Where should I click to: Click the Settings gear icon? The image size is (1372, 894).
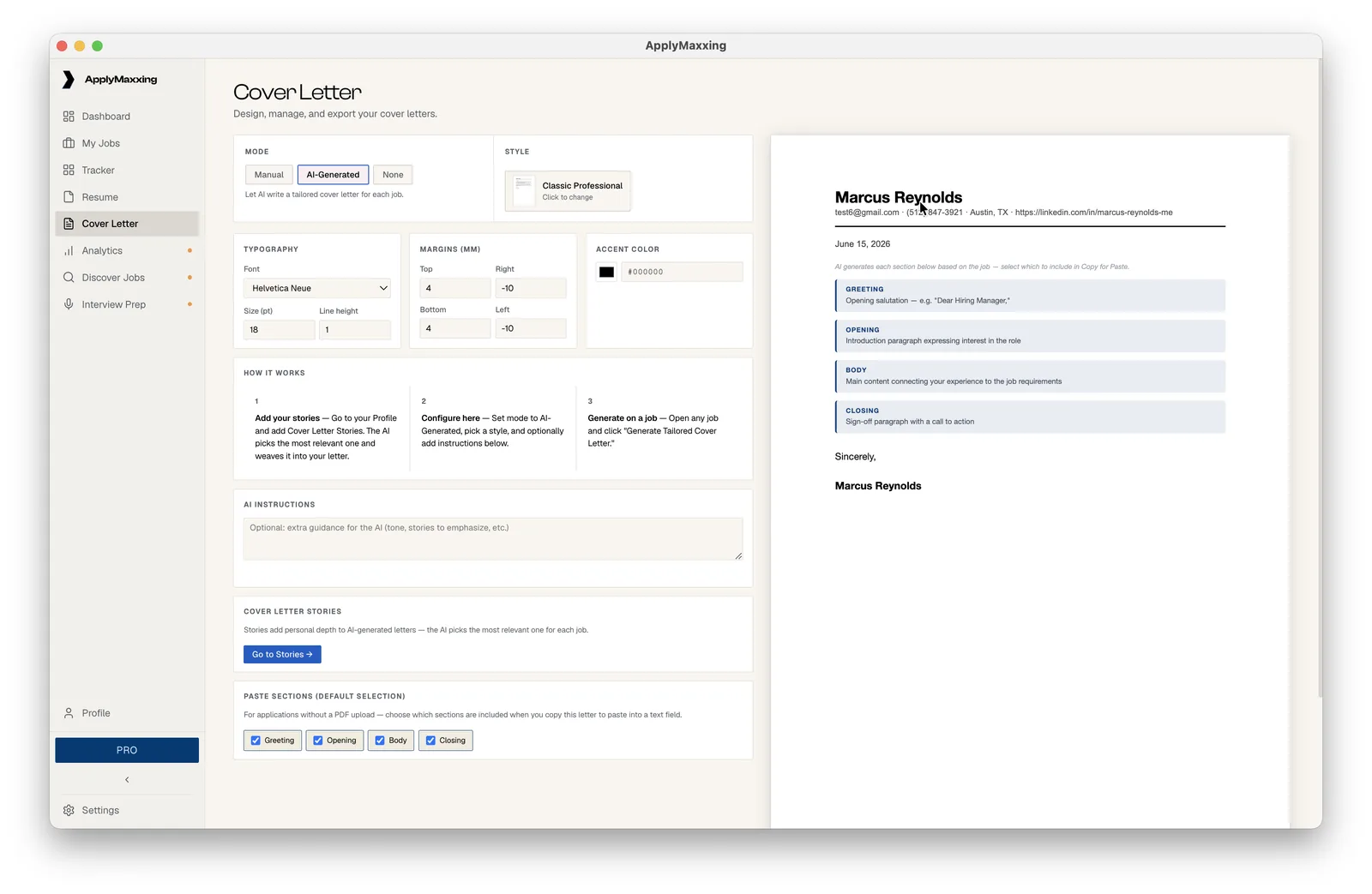click(x=69, y=810)
